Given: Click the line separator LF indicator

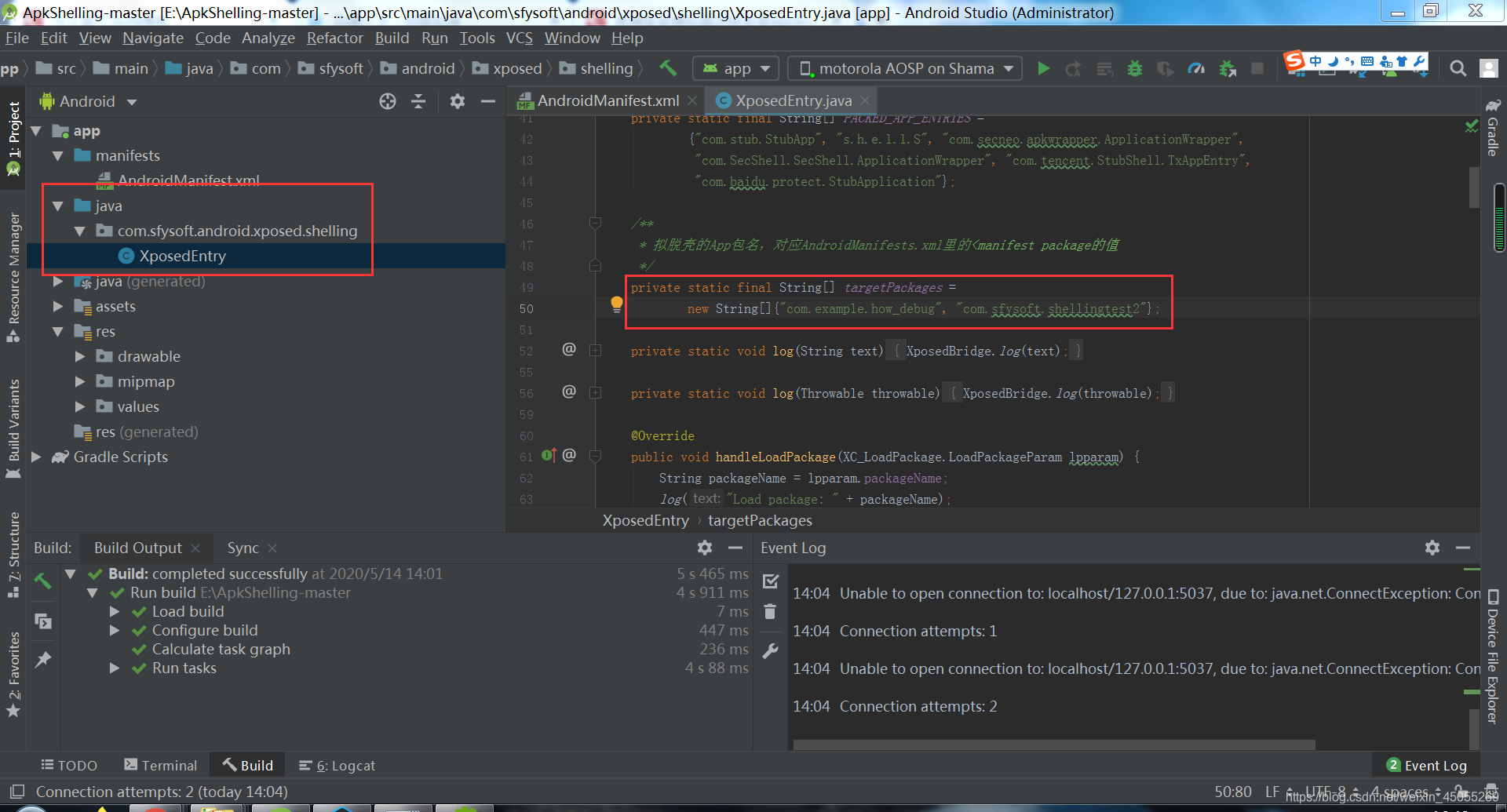Looking at the screenshot, I should [x=1272, y=792].
